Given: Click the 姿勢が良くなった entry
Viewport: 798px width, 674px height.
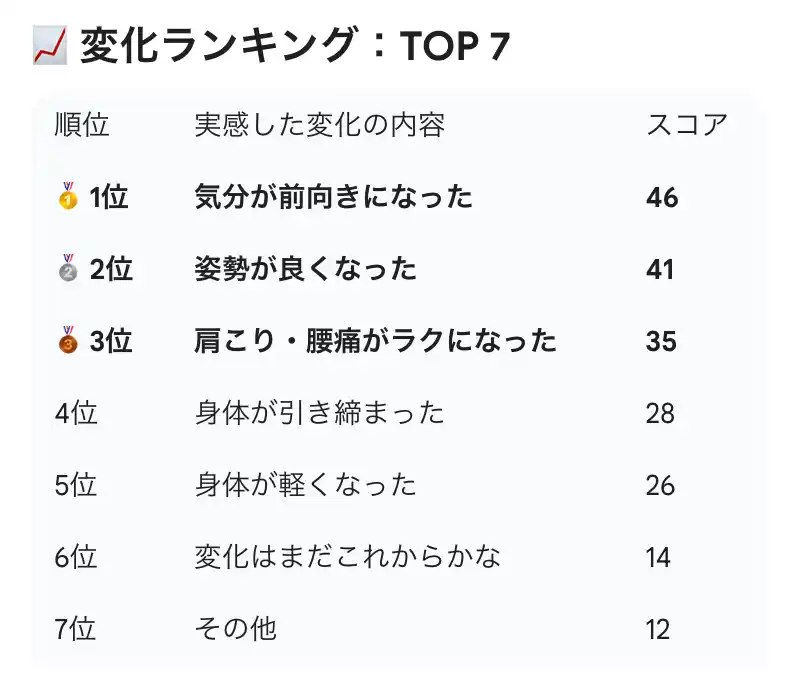Looking at the screenshot, I should point(305,270).
